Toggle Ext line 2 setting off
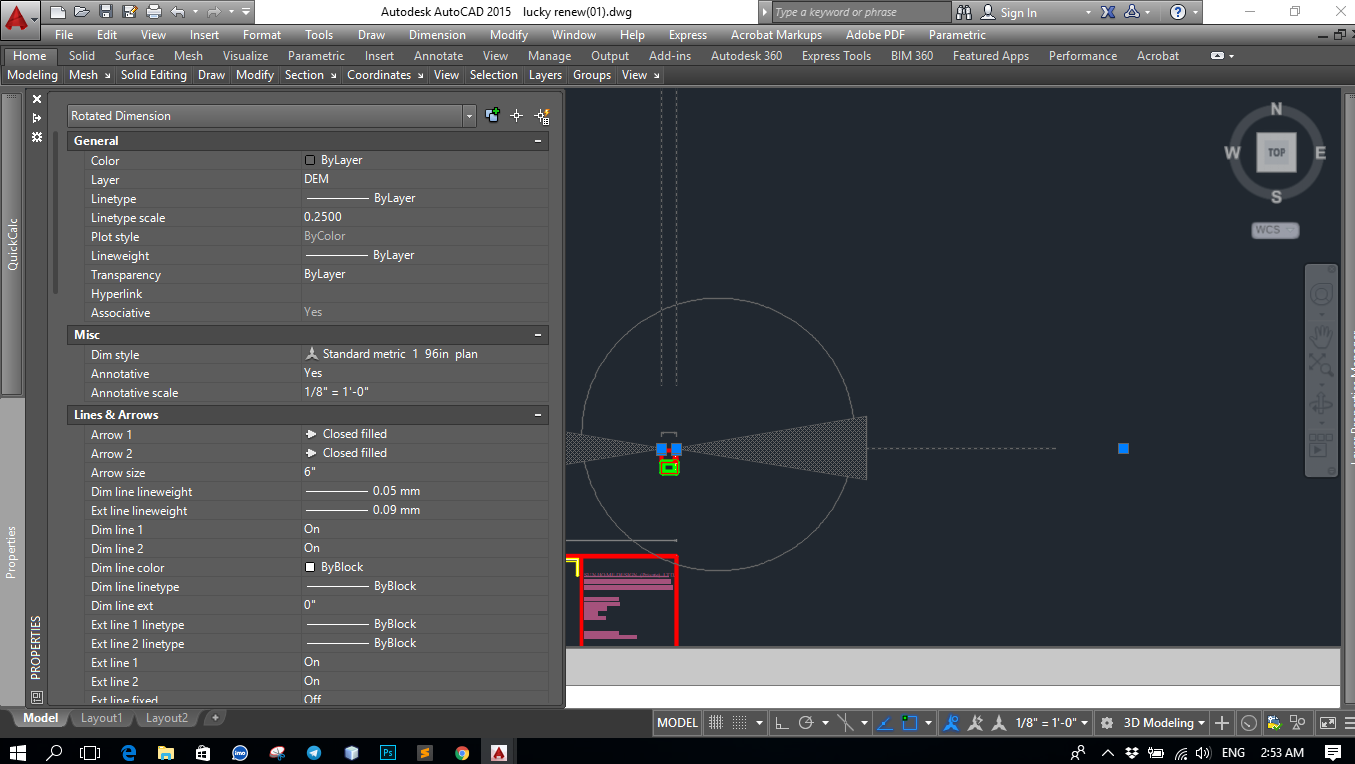The height and width of the screenshot is (764, 1355). click(x=311, y=680)
